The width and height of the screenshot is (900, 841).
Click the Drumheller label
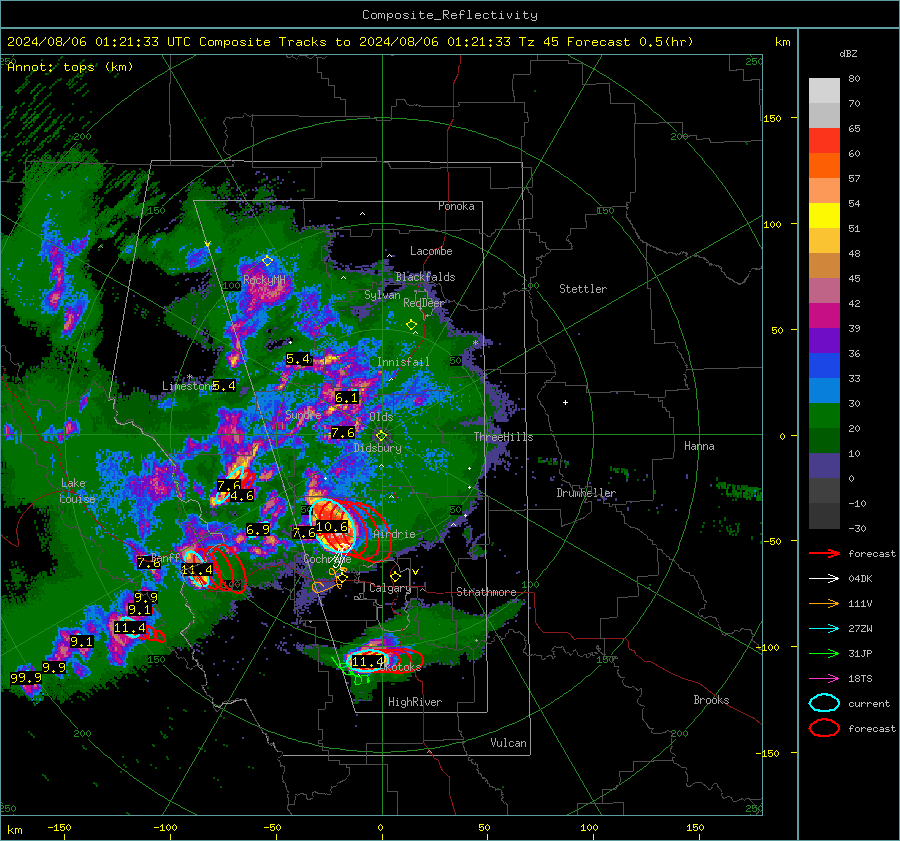coord(586,493)
